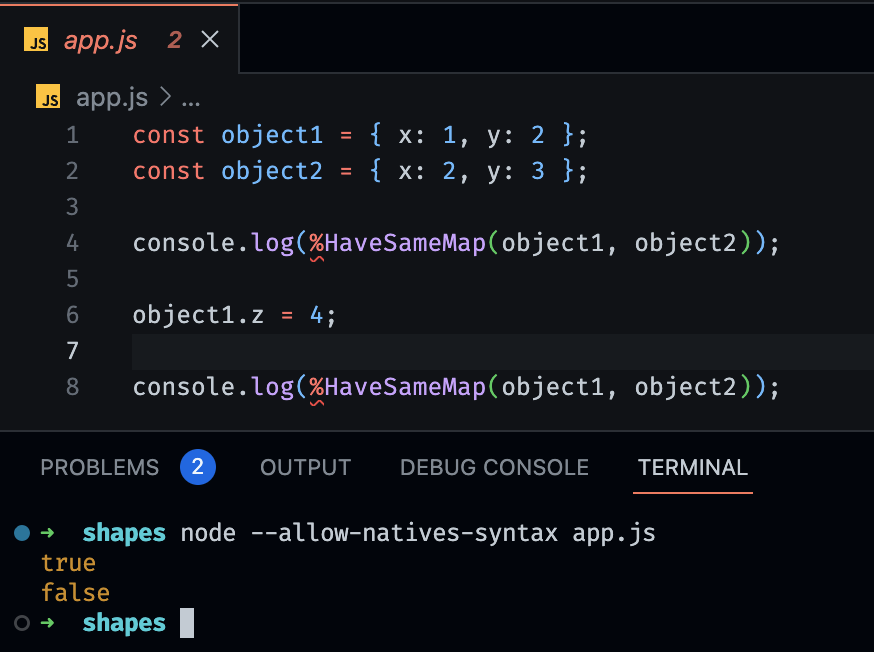Switch to the OUTPUT panel tab
The width and height of the screenshot is (874, 652).
[x=305, y=467]
